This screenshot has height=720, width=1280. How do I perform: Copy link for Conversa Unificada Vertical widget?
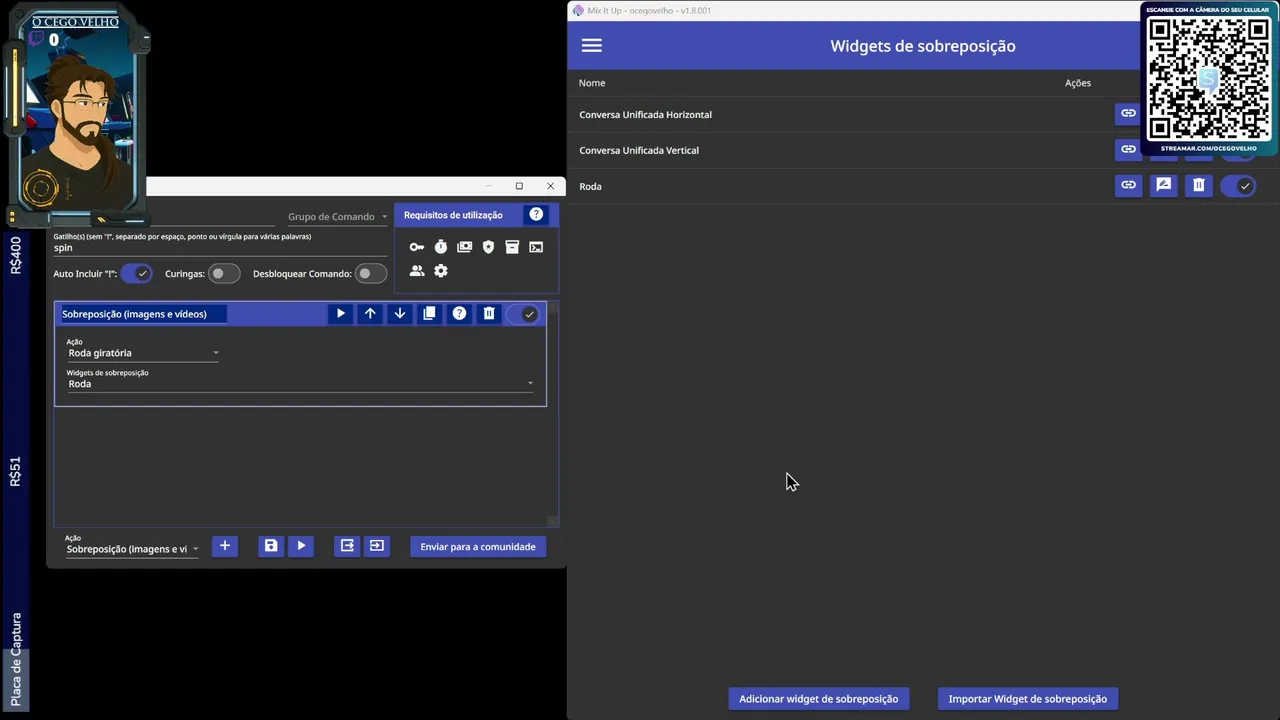[1127, 150]
